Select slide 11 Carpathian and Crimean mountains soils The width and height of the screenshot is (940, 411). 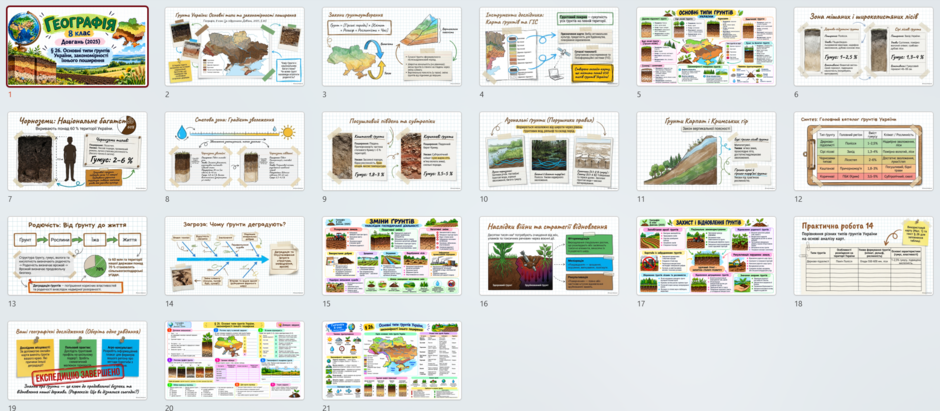(x=706, y=151)
